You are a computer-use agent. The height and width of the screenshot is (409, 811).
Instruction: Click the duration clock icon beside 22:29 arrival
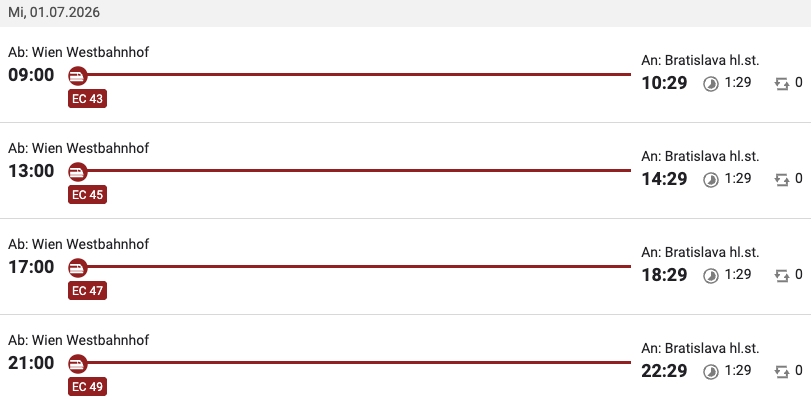click(711, 372)
